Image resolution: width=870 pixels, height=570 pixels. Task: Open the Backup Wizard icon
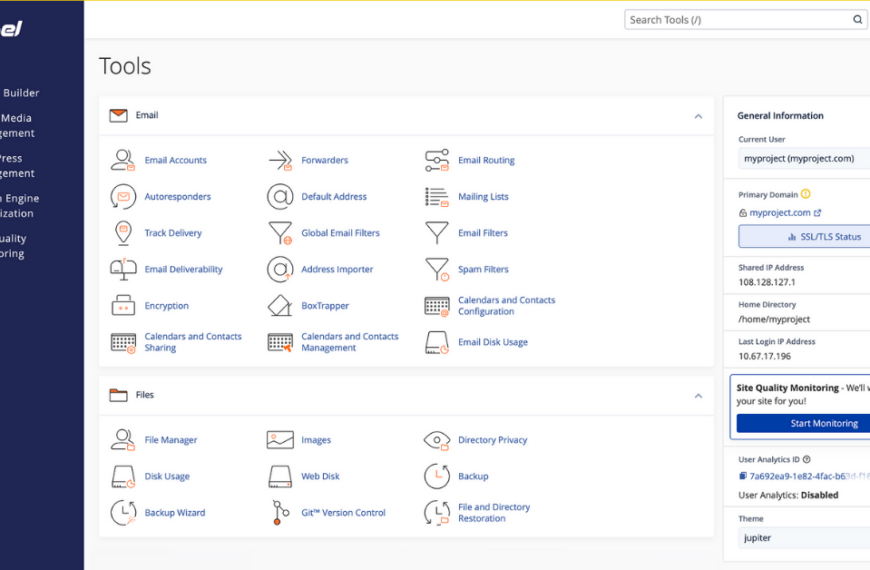(123, 512)
